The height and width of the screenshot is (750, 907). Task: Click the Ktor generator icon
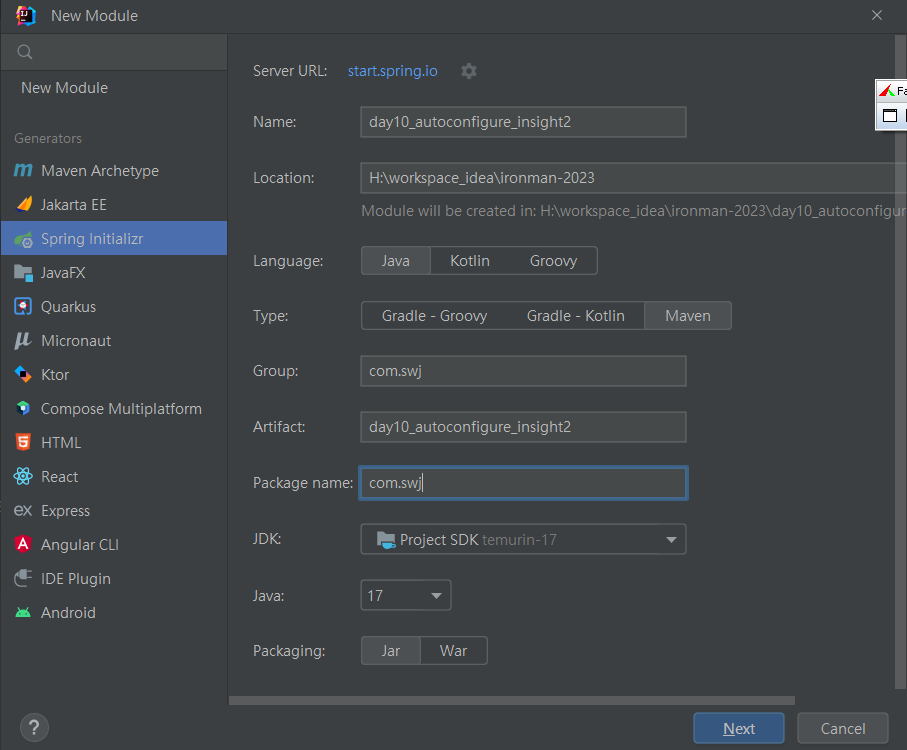(23, 375)
